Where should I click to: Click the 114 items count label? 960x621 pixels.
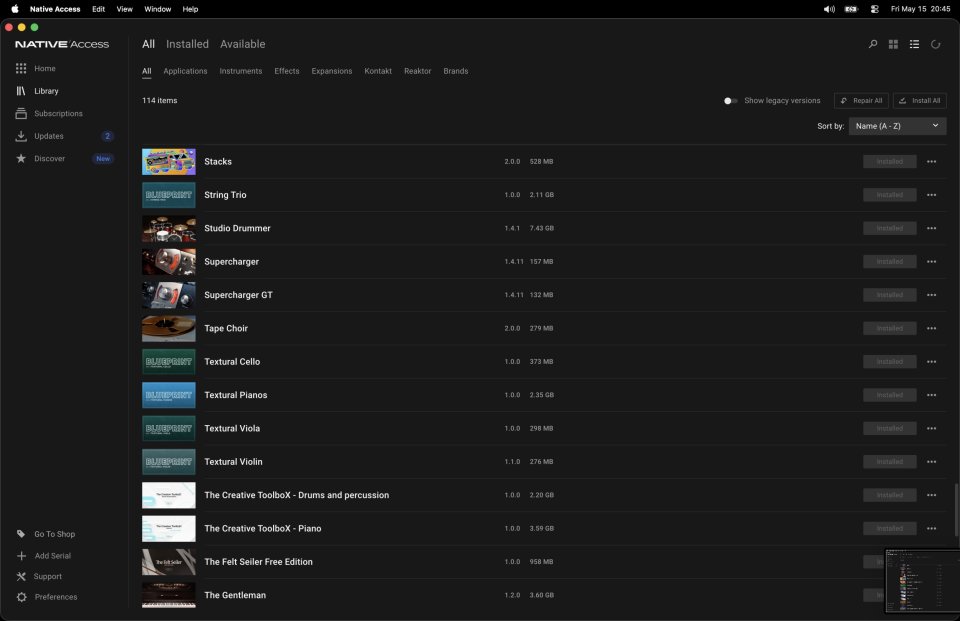pos(159,100)
